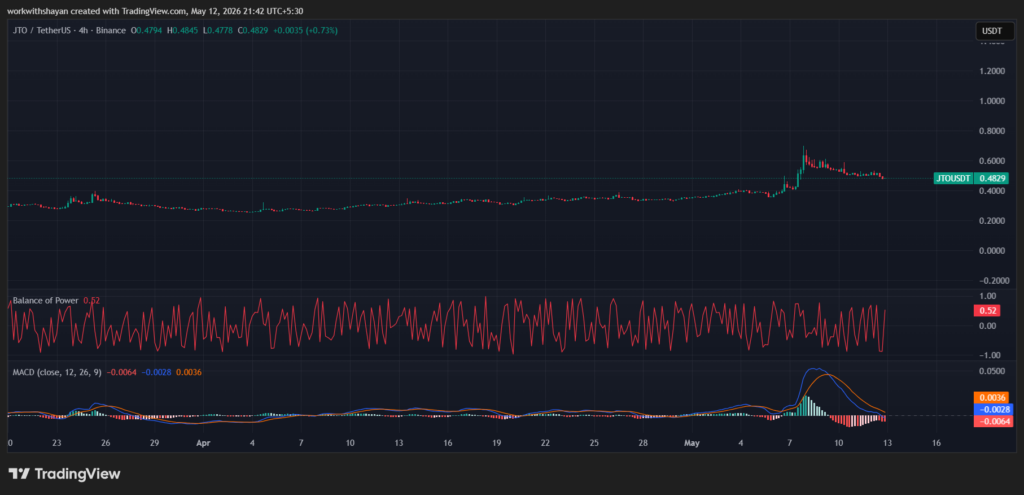Click the orange 0.0036 signal axis tag
Viewport: 1024px width, 495px height.
[993, 397]
